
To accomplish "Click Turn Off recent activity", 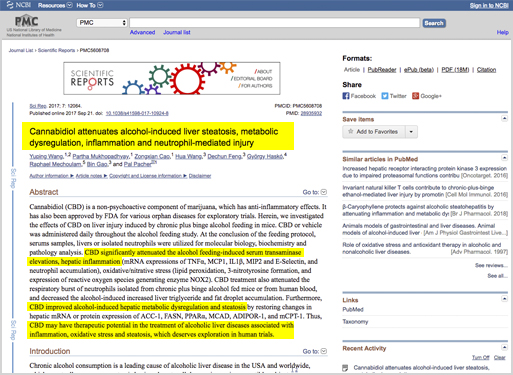I will point(480,357).
